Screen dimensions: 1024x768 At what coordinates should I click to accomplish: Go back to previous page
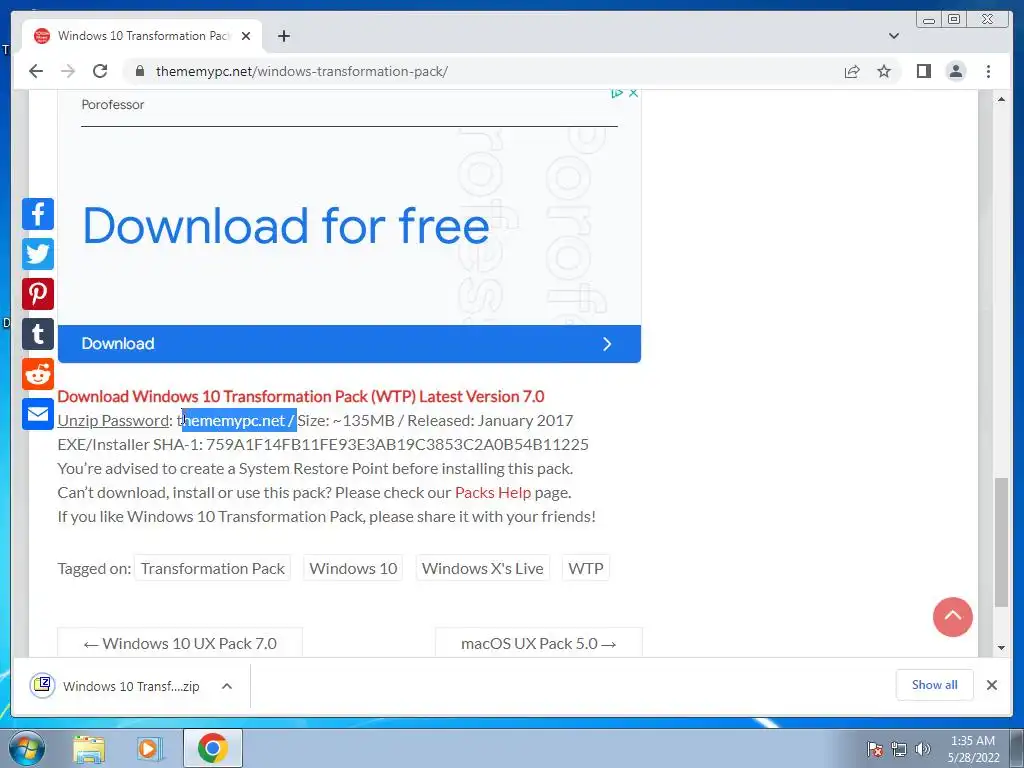tap(36, 71)
